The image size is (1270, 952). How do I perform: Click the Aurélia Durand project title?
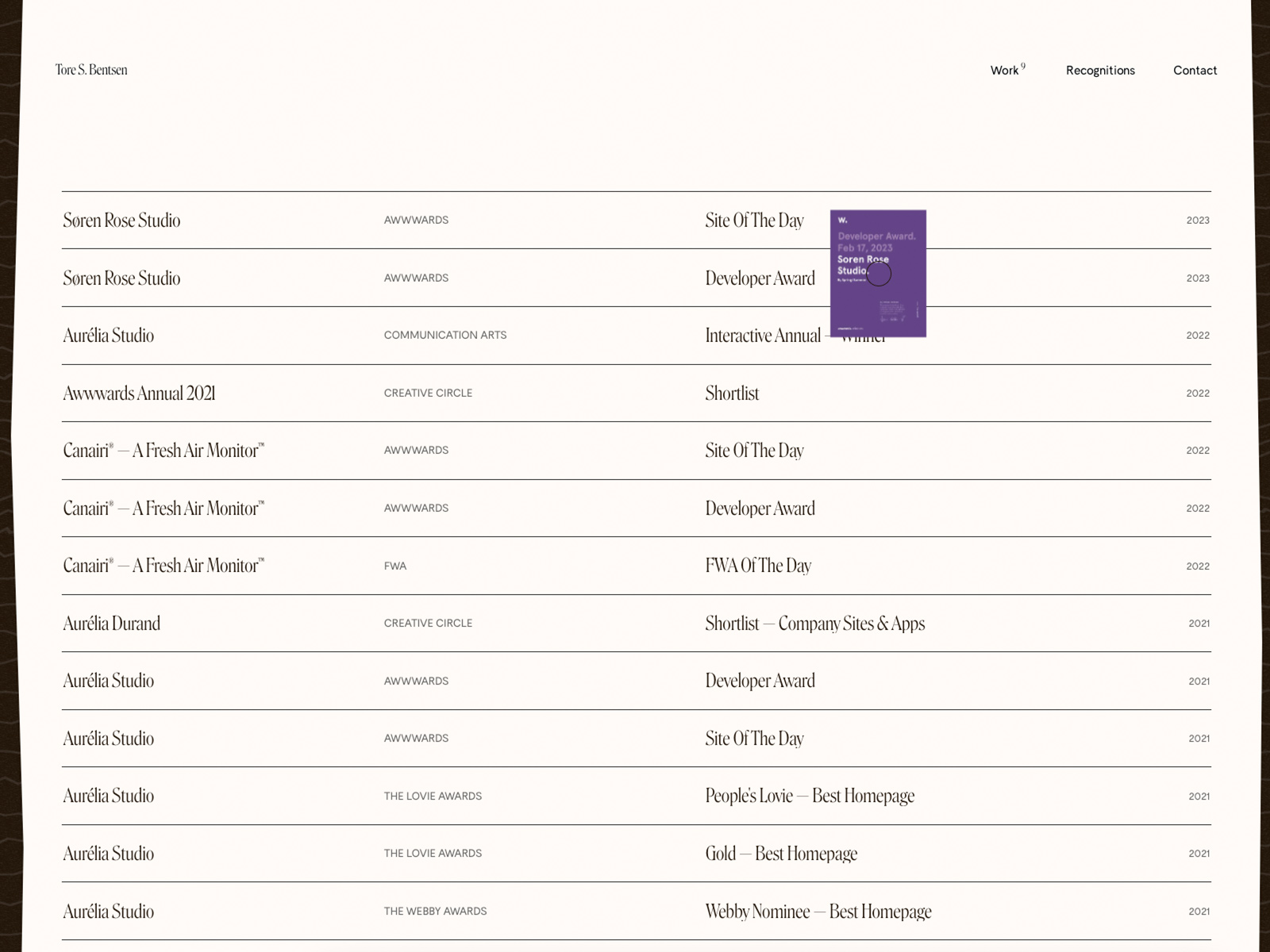(x=112, y=624)
